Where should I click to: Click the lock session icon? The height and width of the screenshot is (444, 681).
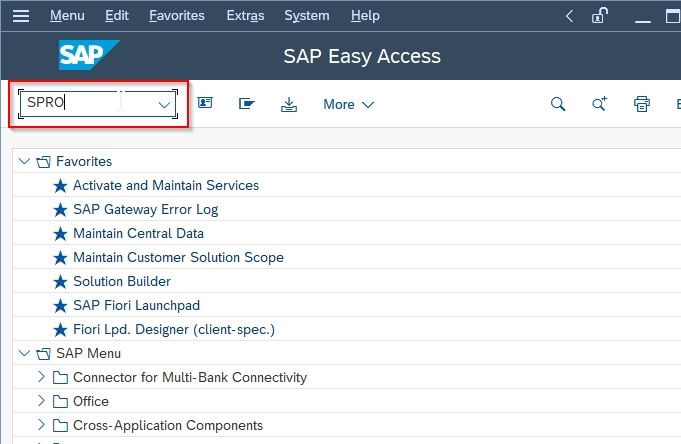point(600,16)
